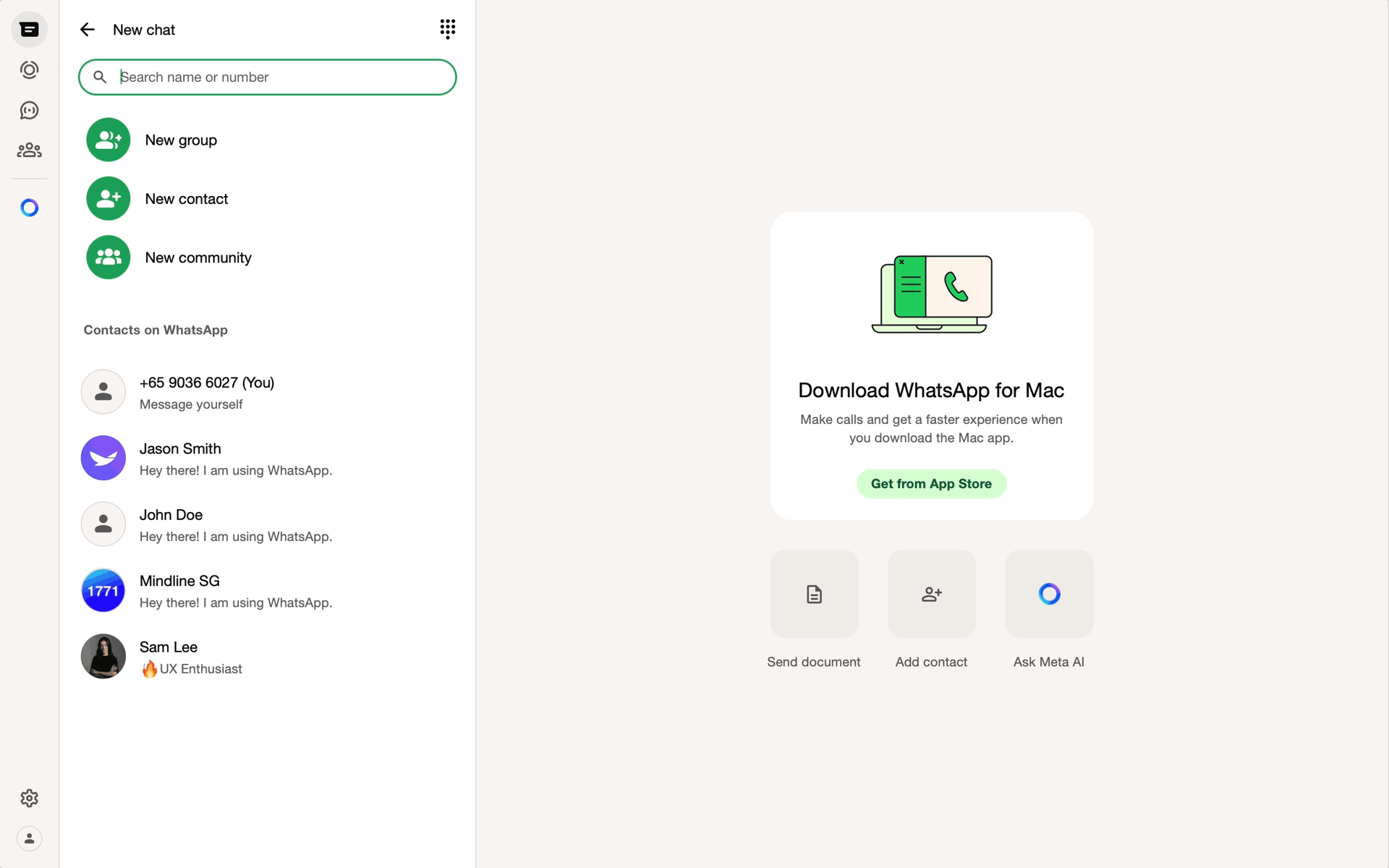Click the Ask Meta AI label

click(1049, 662)
